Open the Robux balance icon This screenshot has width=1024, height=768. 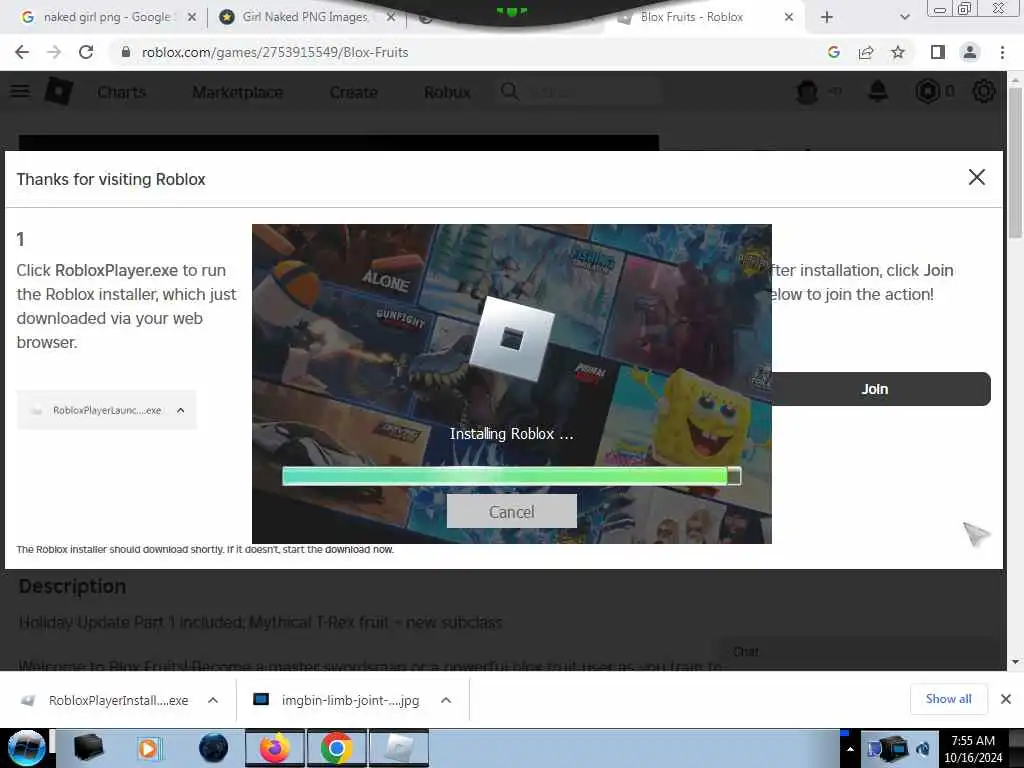(927, 92)
